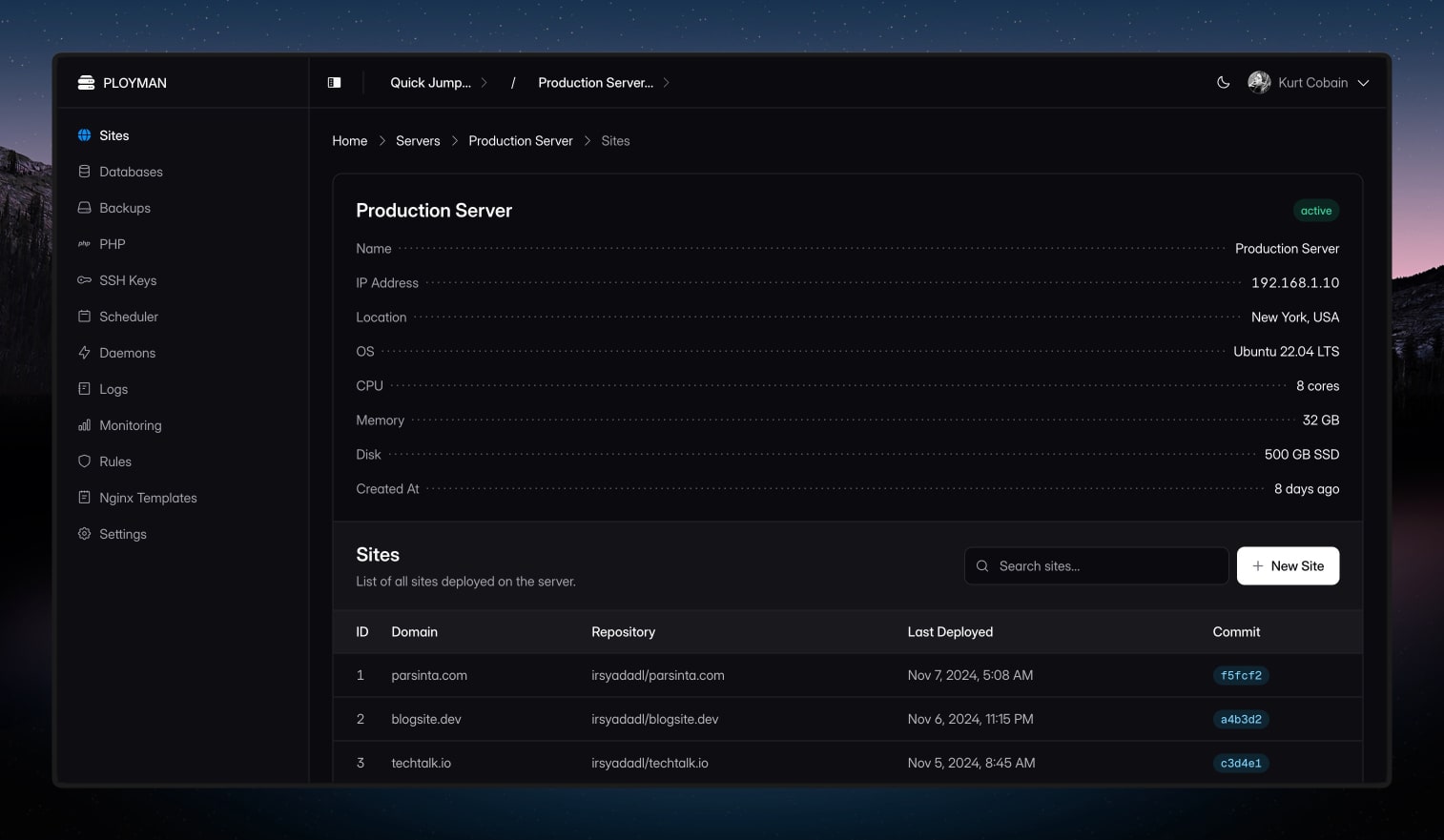Open the Sites menu item
1444x840 pixels.
(x=182, y=135)
